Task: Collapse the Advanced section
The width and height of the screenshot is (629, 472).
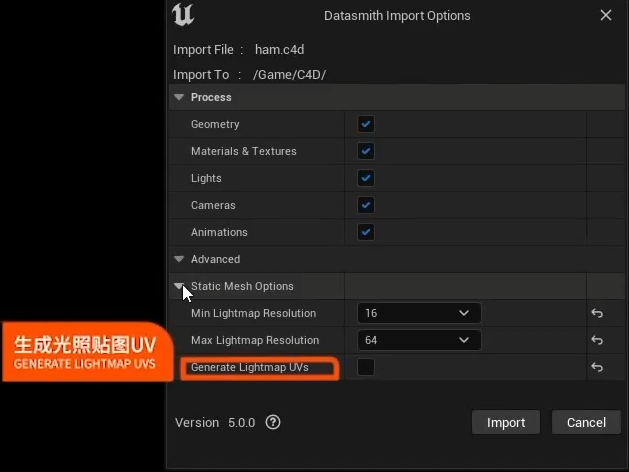Action: pos(179,259)
